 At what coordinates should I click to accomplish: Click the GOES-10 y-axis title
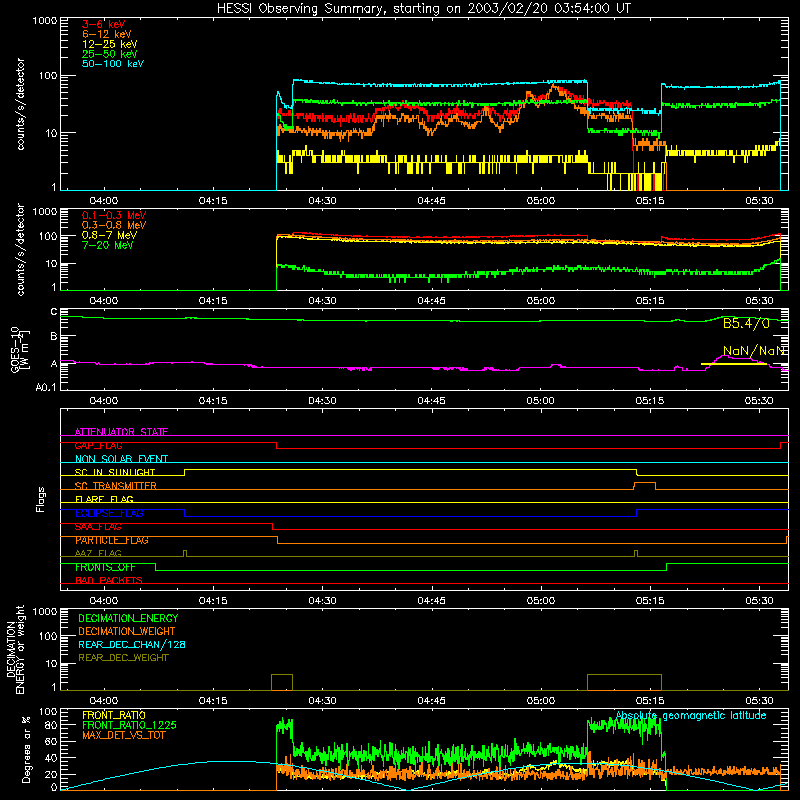[x=19, y=351]
